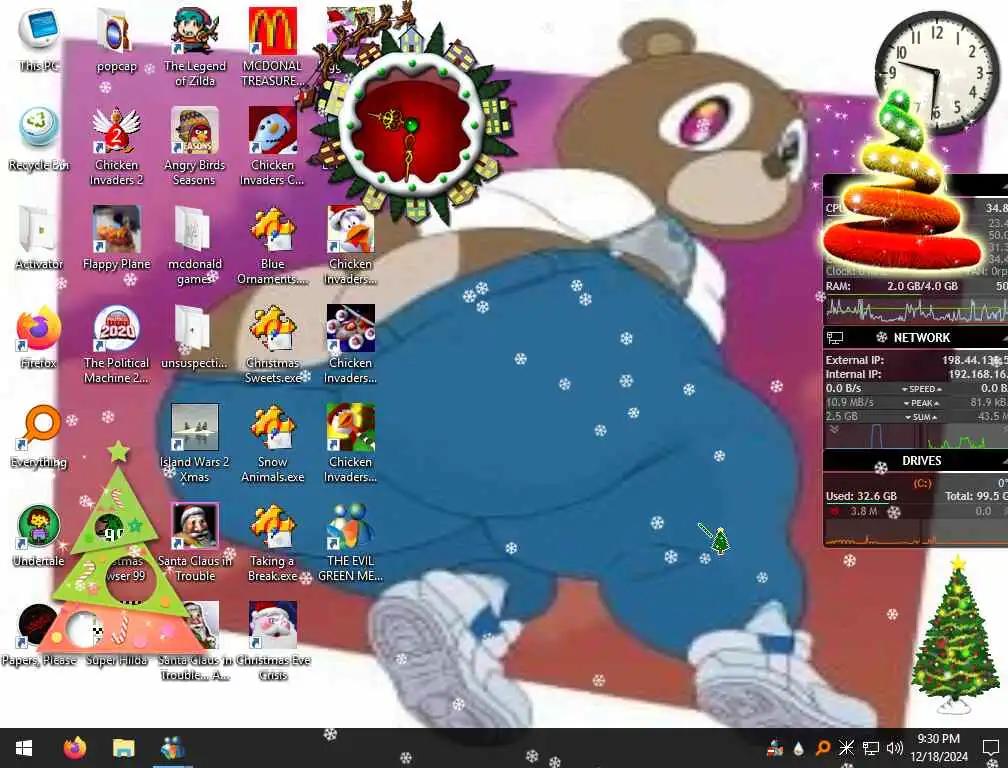Click the Everything magnifier tray icon
The width and height of the screenshot is (1008, 768).
tap(822, 748)
